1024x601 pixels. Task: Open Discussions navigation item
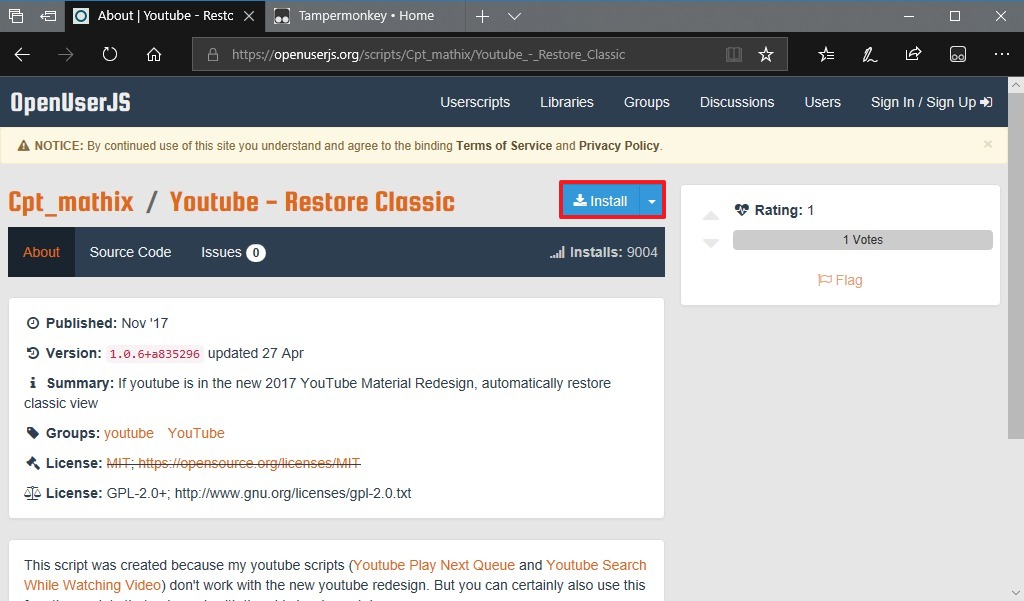737,103
